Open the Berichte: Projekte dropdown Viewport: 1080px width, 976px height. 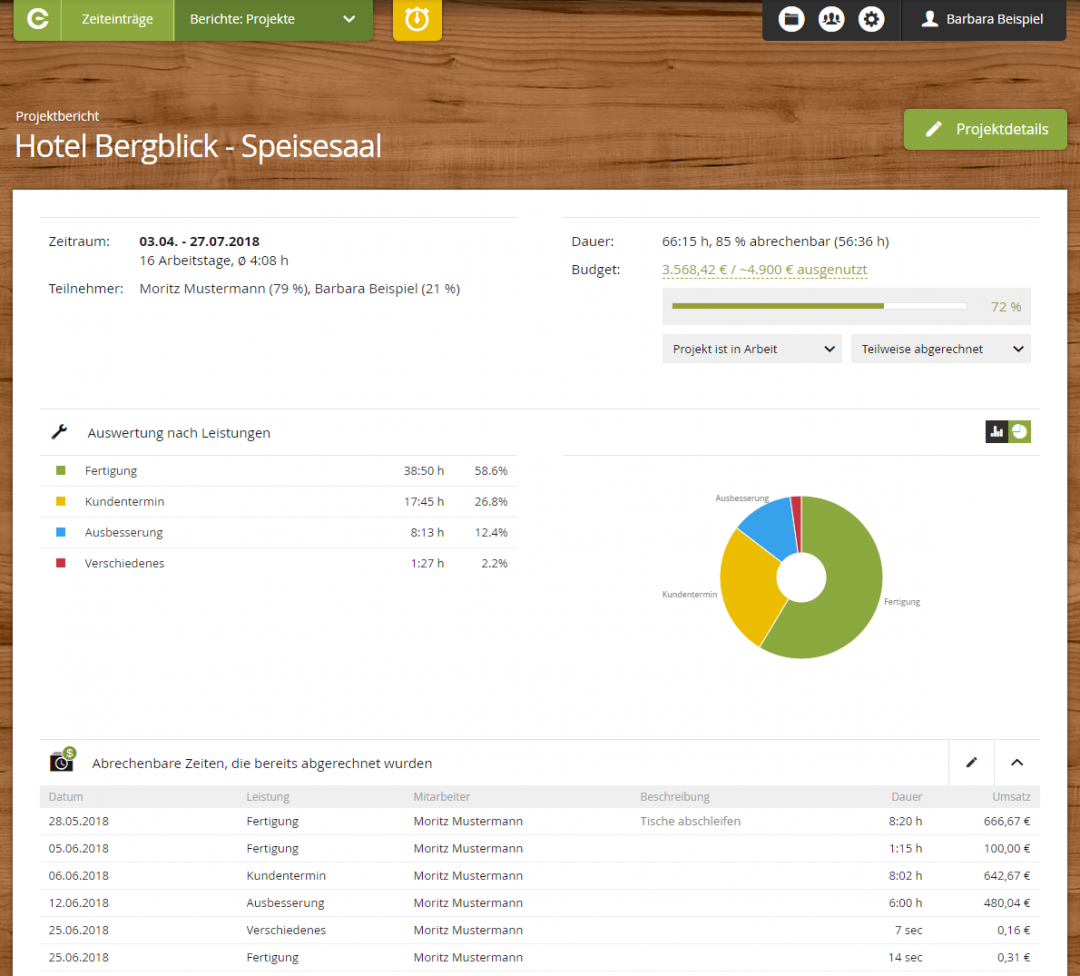(272, 17)
